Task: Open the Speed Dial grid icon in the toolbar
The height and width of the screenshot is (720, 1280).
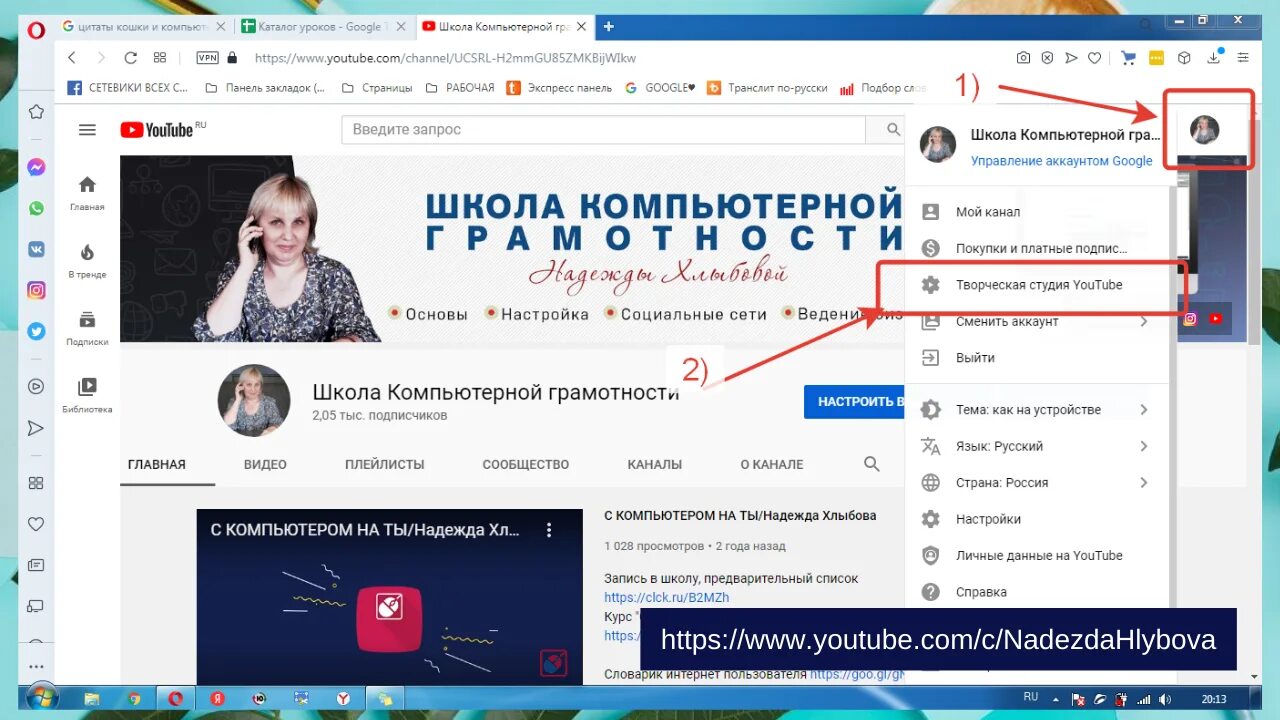Action: (160, 58)
